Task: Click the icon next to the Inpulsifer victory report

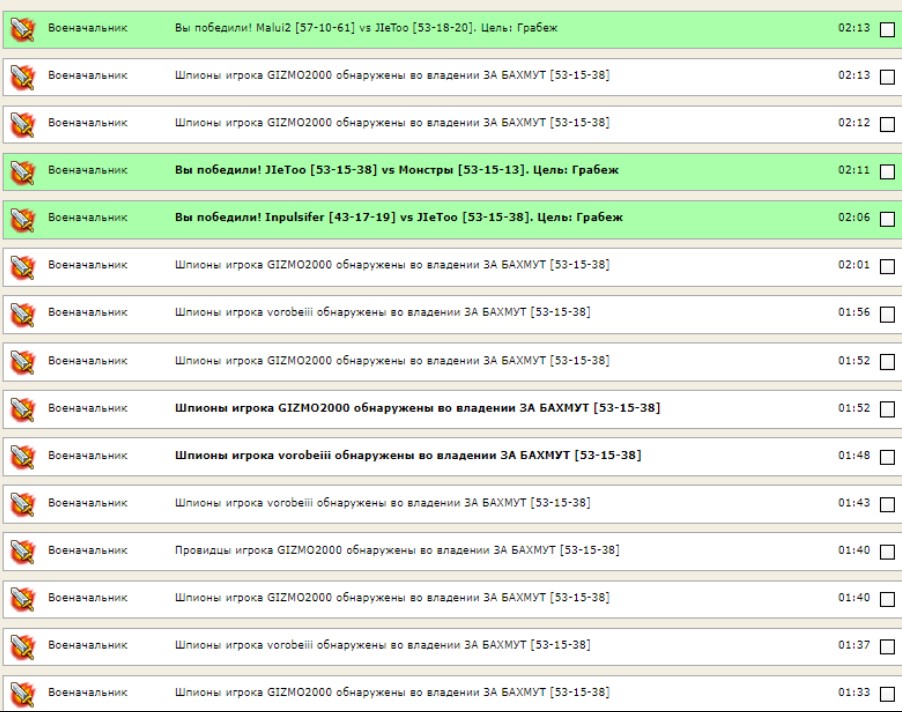Action: tap(22, 219)
